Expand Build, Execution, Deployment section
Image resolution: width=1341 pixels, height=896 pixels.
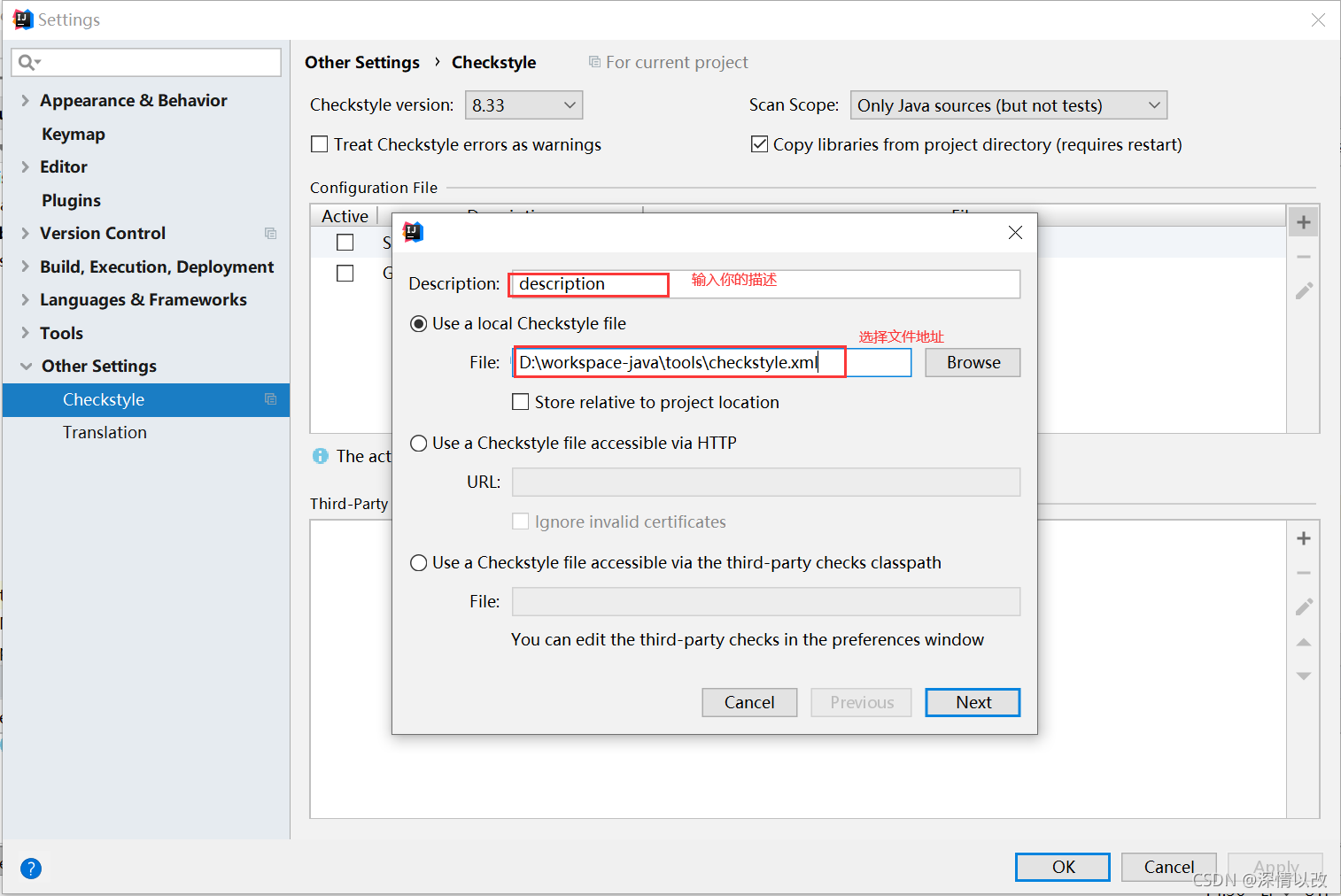[x=25, y=266]
